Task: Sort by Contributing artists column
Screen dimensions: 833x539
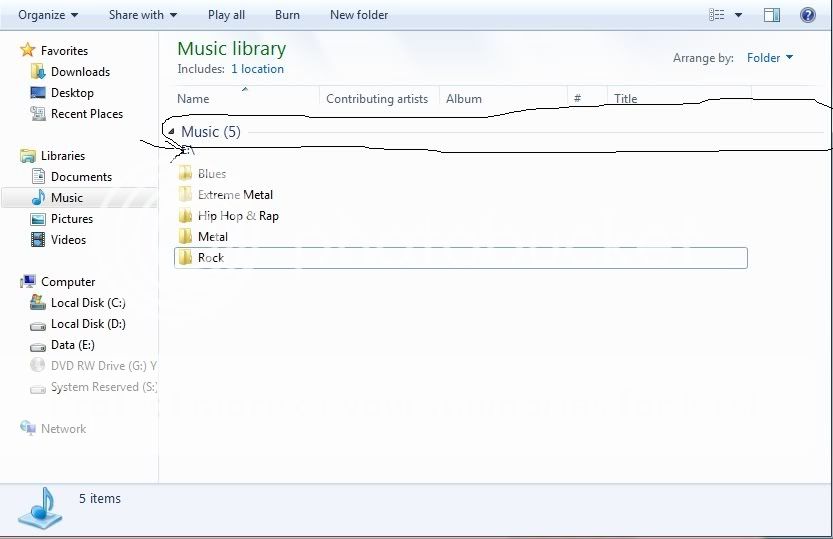Action: (379, 98)
